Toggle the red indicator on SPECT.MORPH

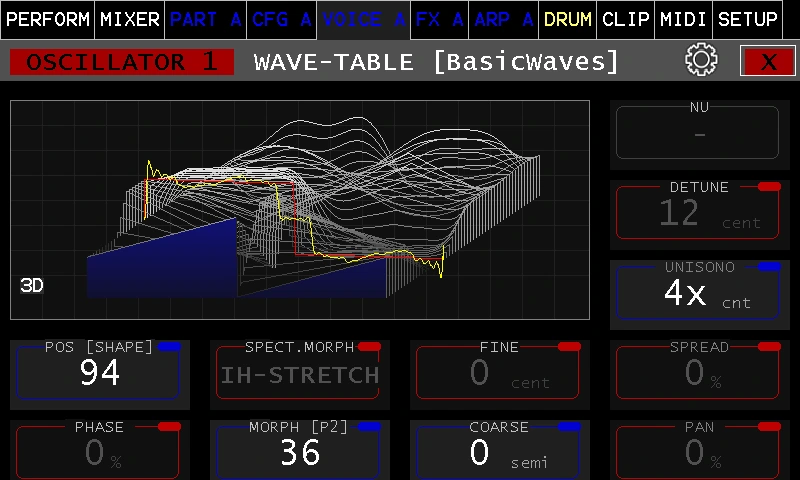coord(369,347)
